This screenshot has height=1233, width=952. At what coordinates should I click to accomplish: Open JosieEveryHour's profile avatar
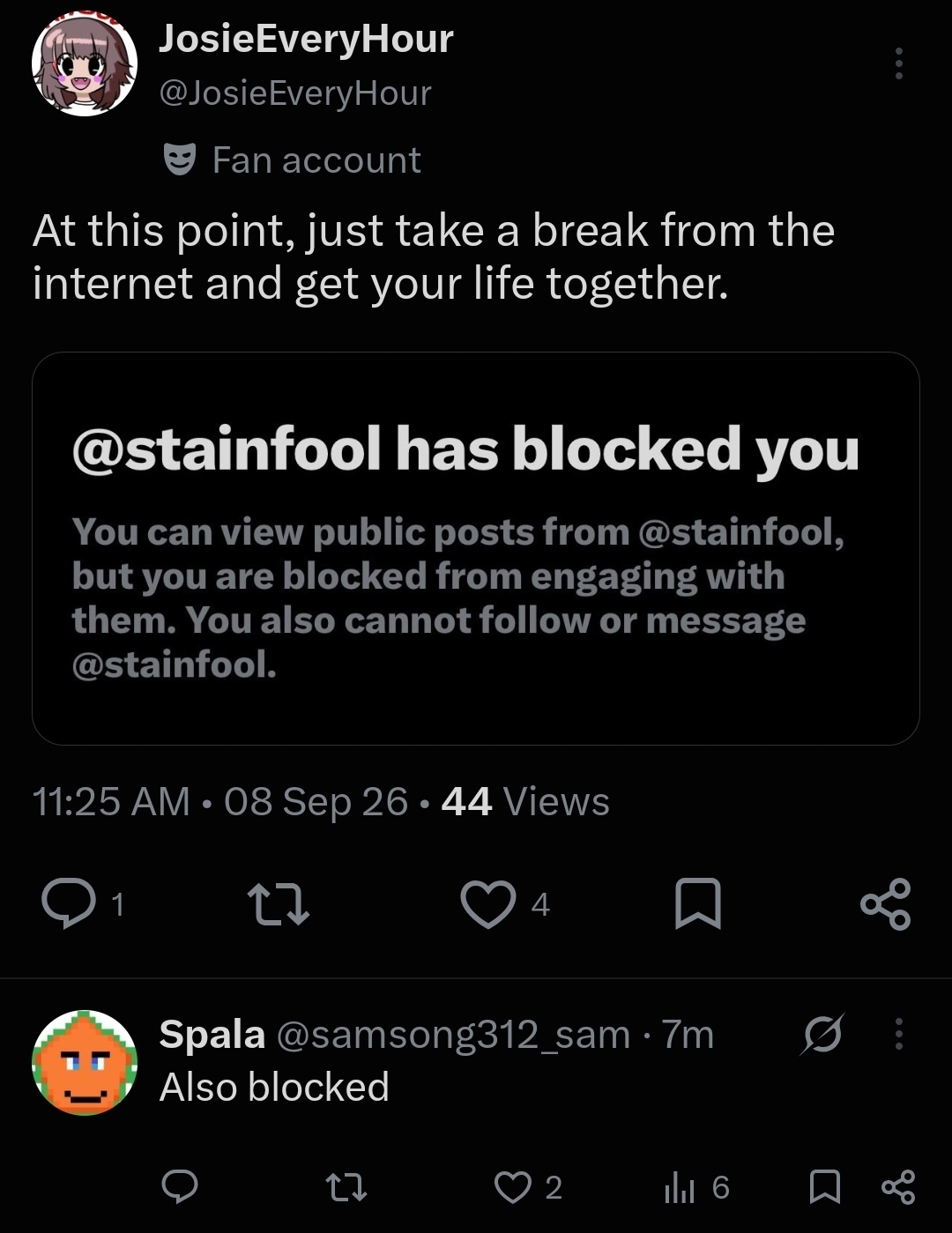[x=85, y=63]
